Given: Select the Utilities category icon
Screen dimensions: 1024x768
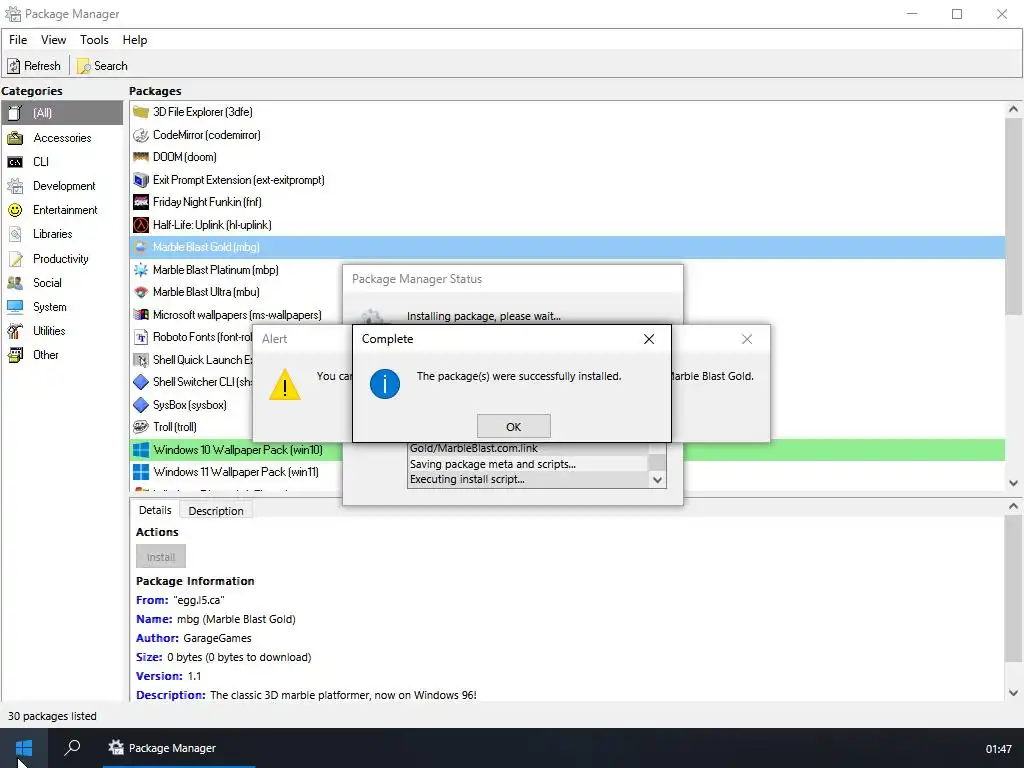Looking at the screenshot, I should 15,331.
